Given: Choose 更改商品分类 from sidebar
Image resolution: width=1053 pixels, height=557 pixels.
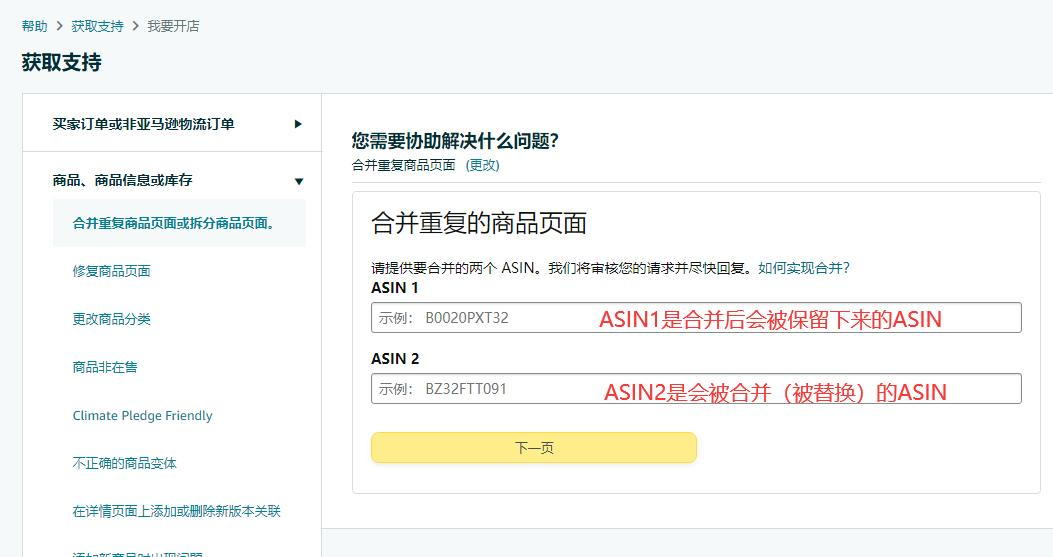Looking at the screenshot, I should tap(111, 319).
